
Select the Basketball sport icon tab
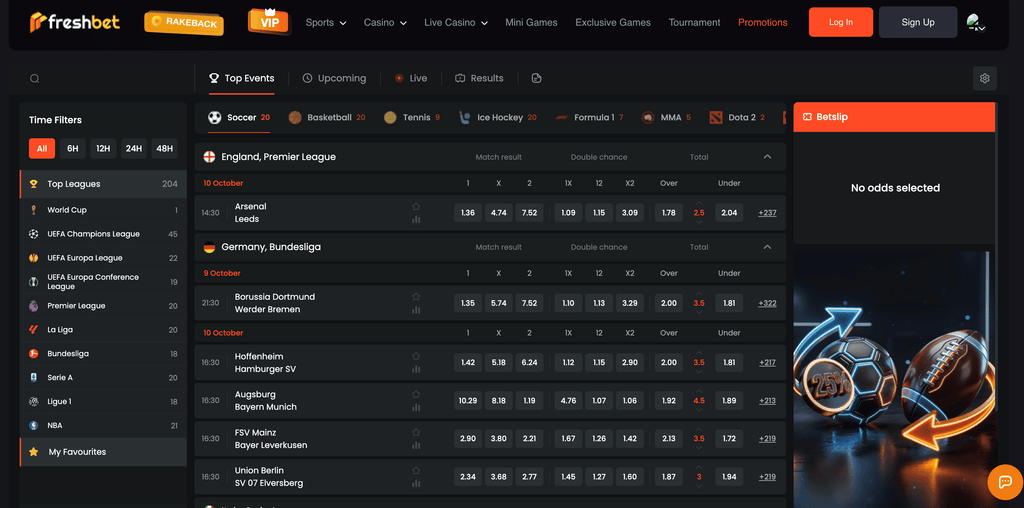click(327, 118)
